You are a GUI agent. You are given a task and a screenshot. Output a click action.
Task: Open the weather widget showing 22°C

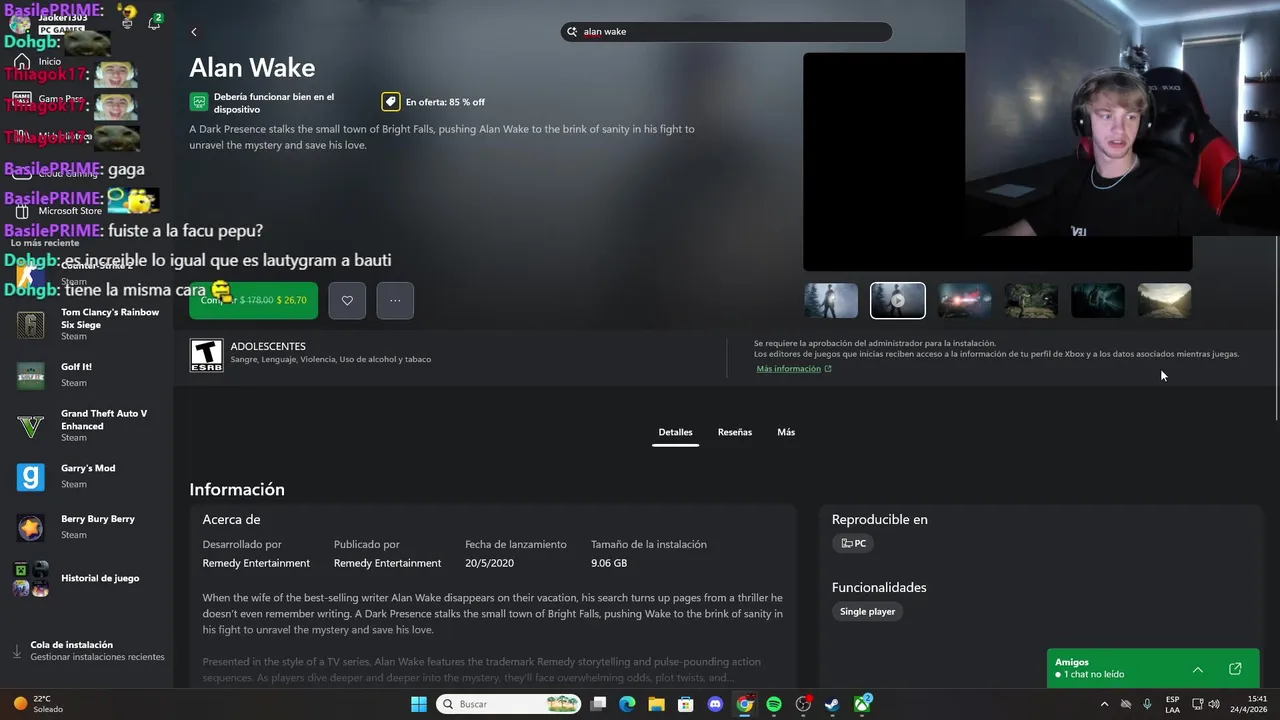pos(38,704)
